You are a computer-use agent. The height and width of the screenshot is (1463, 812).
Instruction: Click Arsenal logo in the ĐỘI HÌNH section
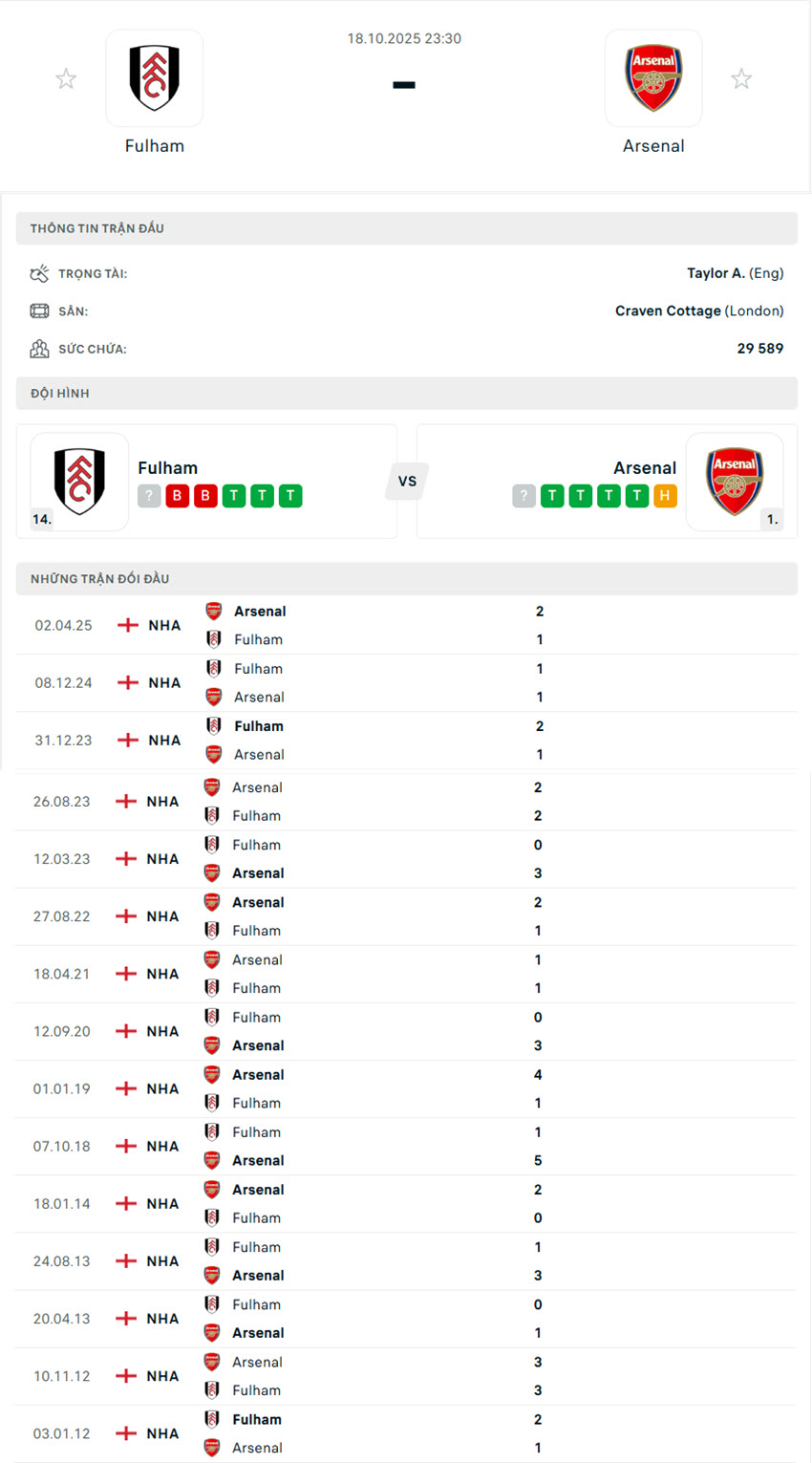736,482
